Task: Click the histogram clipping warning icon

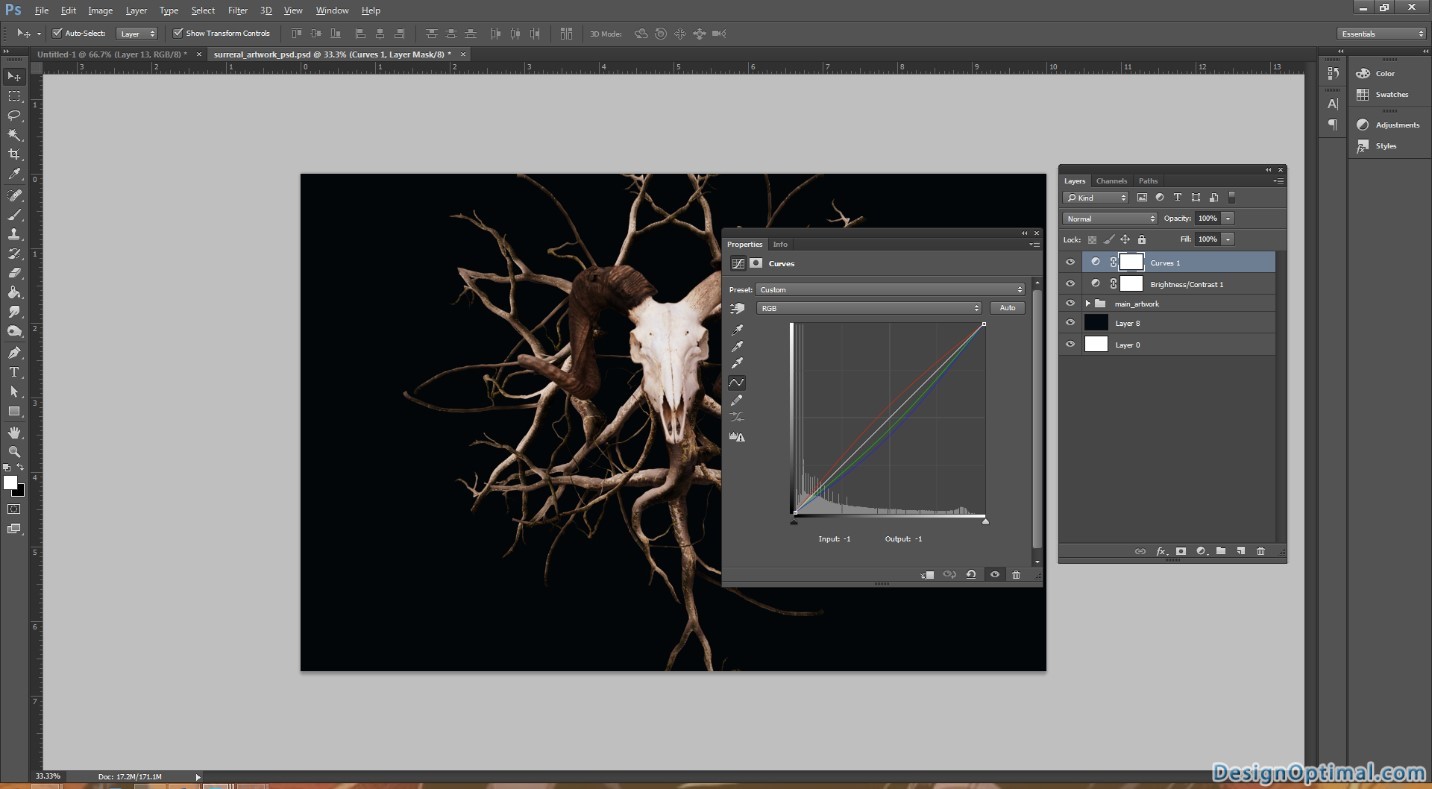Action: click(x=737, y=437)
